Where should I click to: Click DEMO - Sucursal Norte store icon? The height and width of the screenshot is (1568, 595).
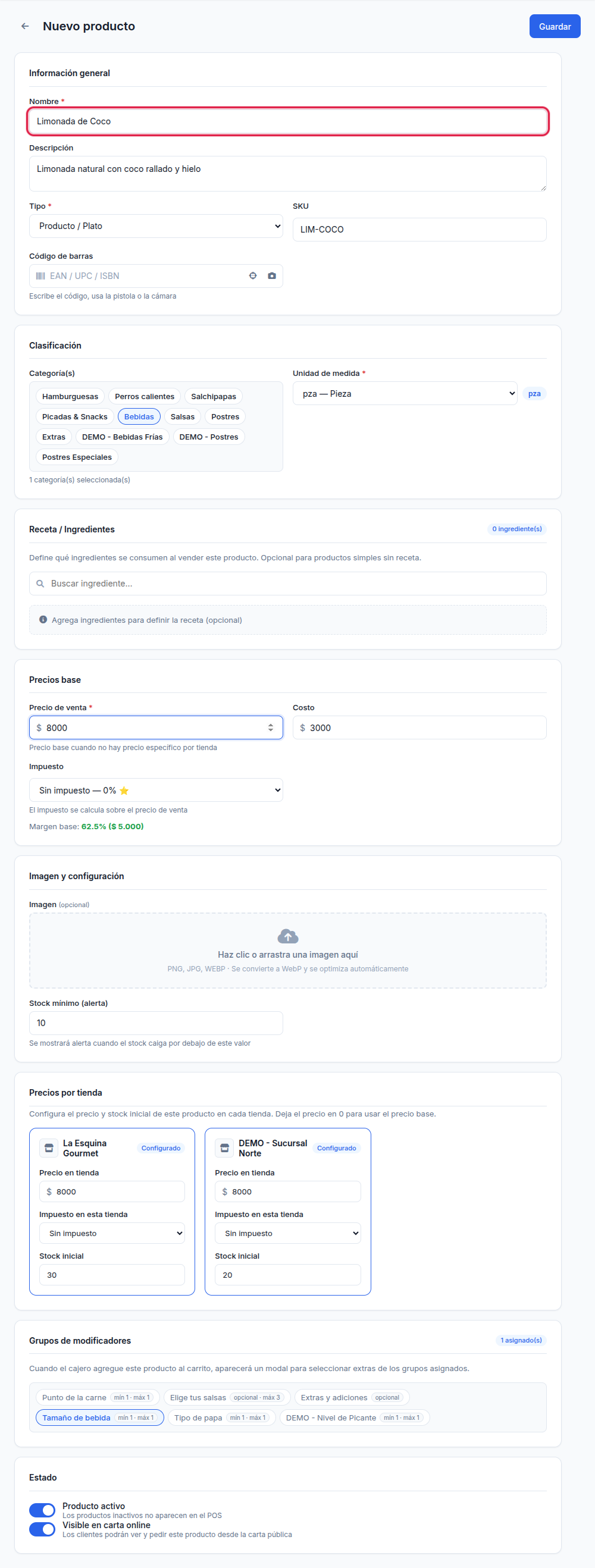point(225,1148)
